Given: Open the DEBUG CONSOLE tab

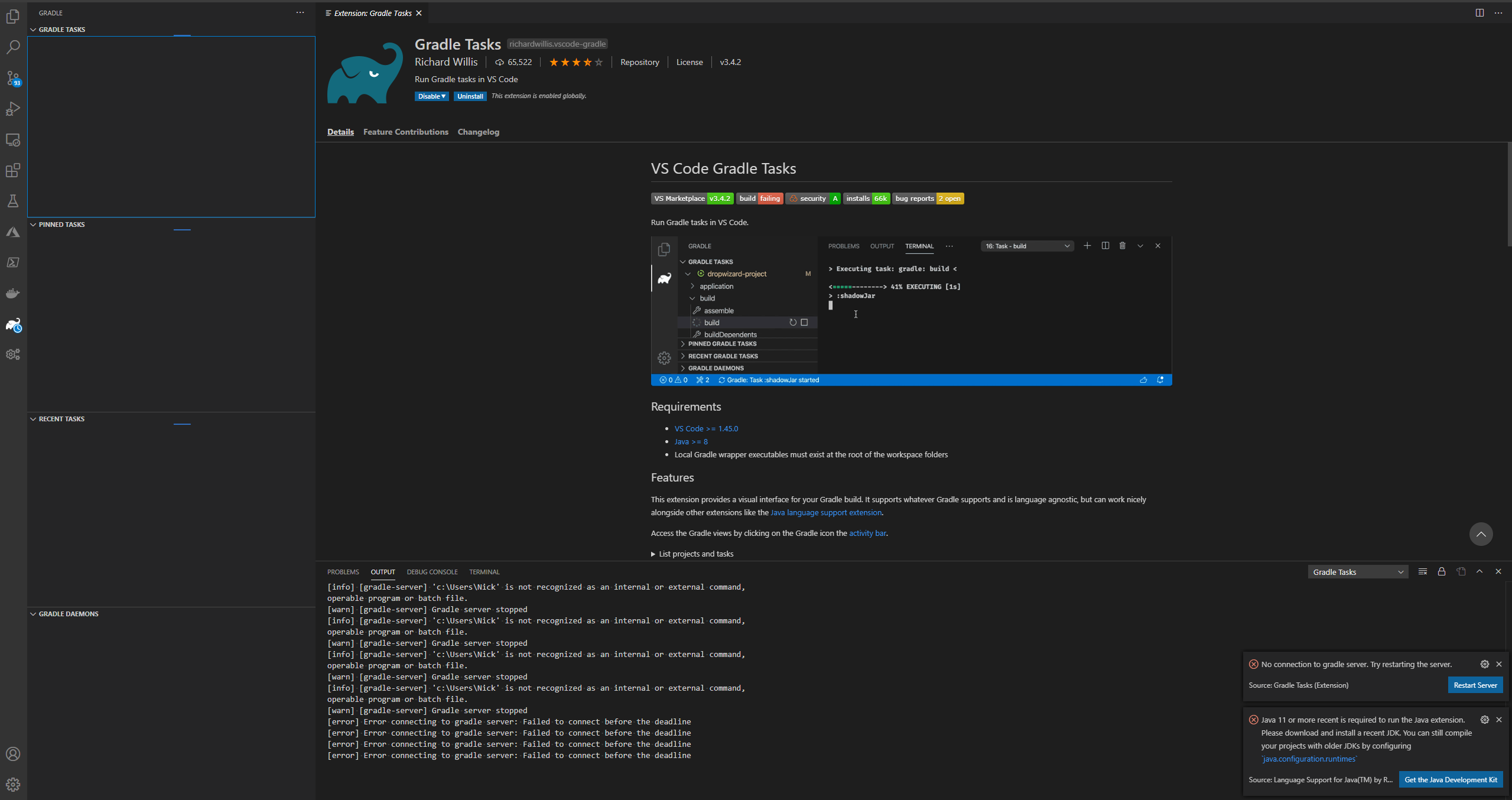Looking at the screenshot, I should [432, 571].
